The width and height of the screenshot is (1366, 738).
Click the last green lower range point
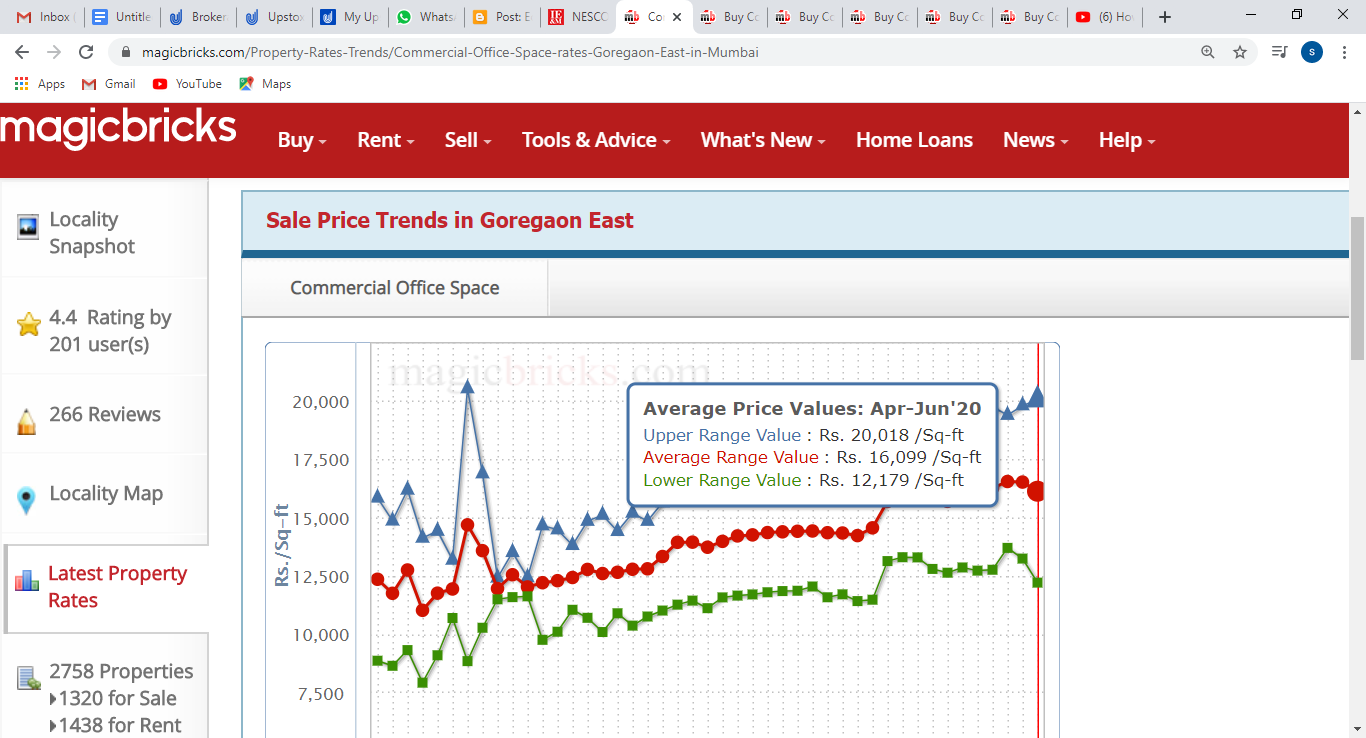click(x=1038, y=582)
